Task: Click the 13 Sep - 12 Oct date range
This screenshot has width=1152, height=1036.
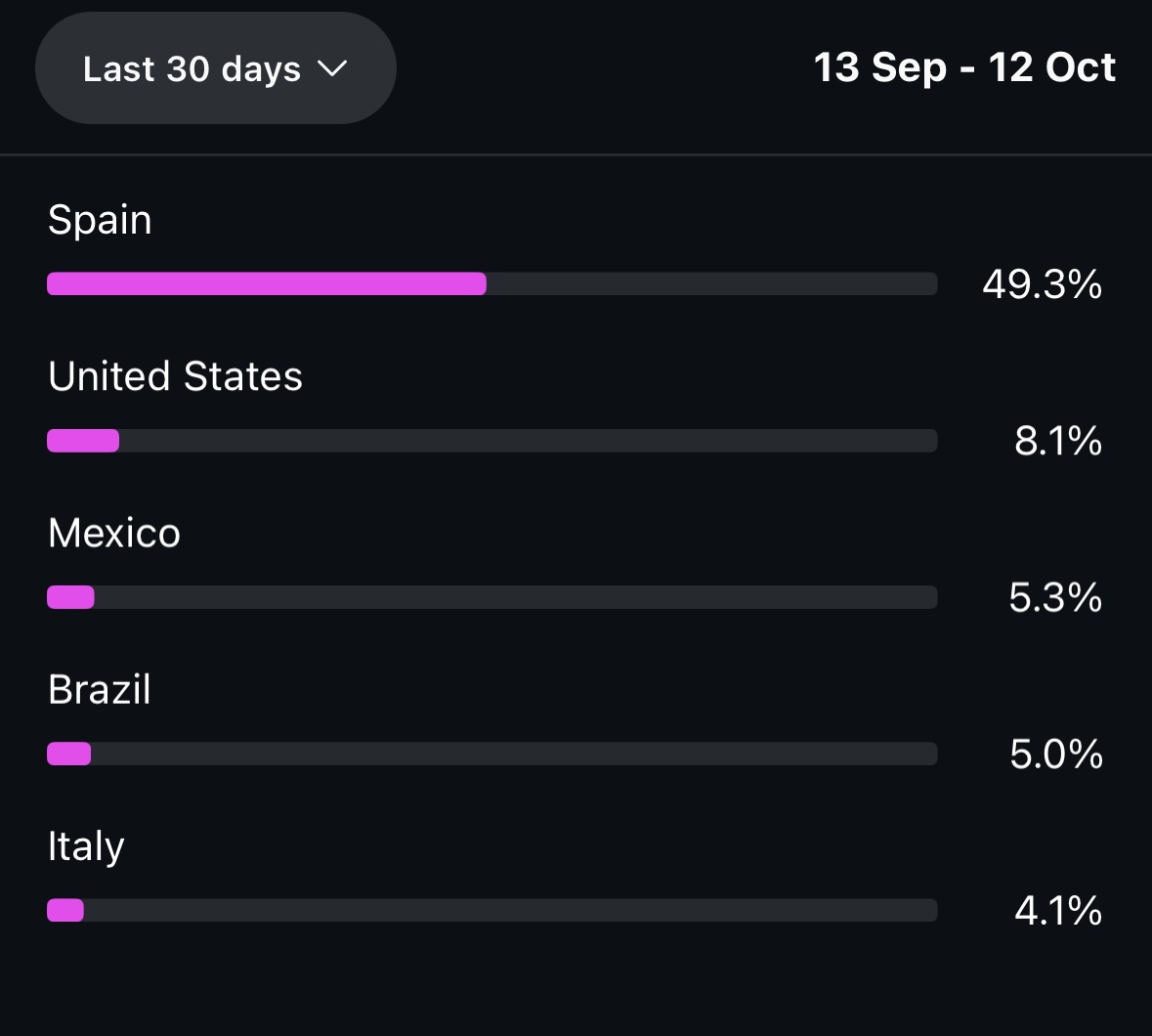Action: (x=964, y=67)
